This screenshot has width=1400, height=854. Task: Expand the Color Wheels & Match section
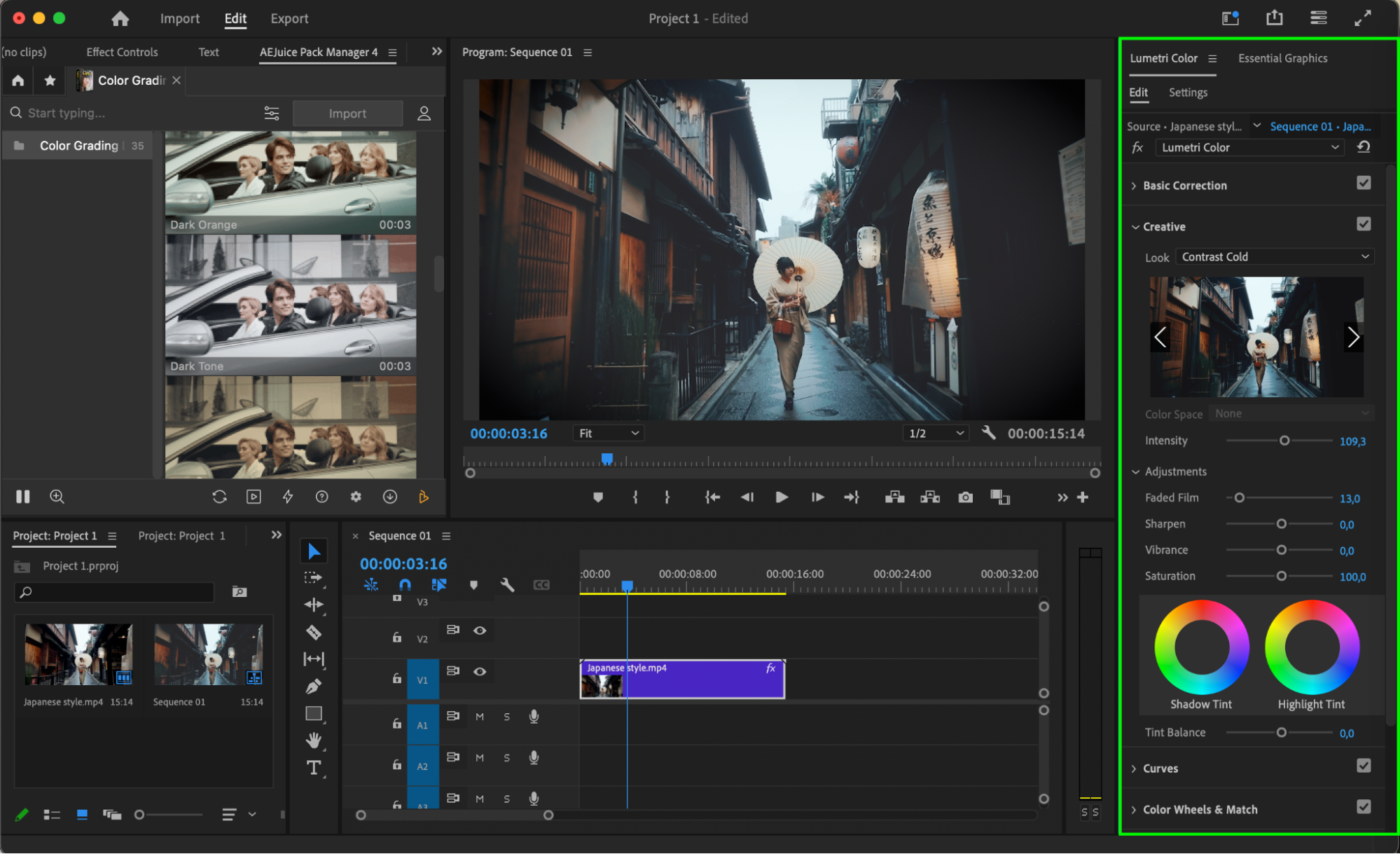pyautogui.click(x=1200, y=809)
